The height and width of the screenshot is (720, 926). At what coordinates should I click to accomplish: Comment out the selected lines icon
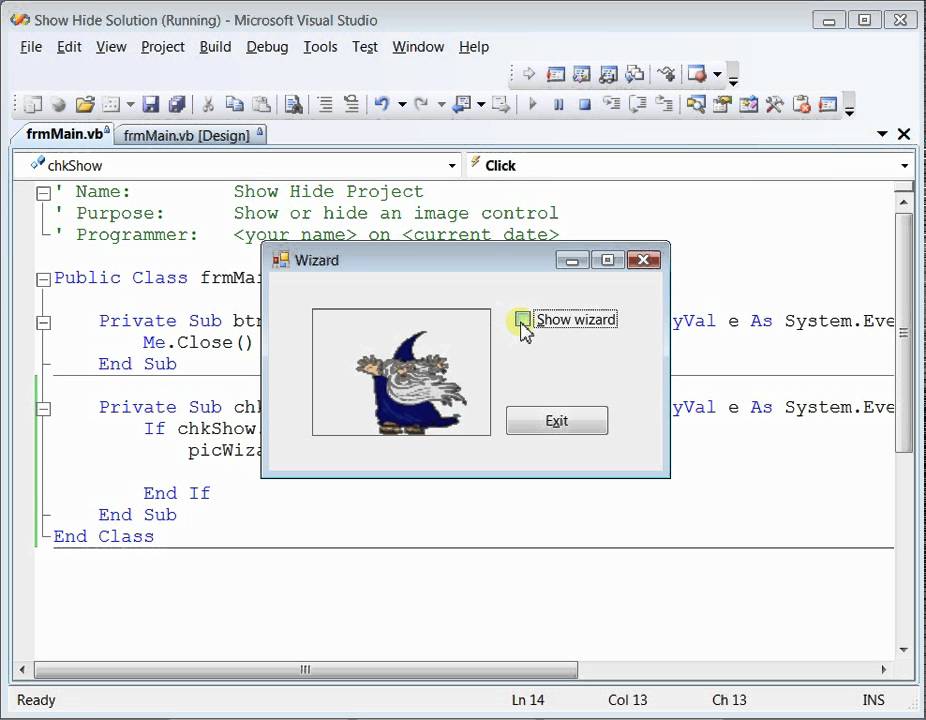(x=325, y=105)
